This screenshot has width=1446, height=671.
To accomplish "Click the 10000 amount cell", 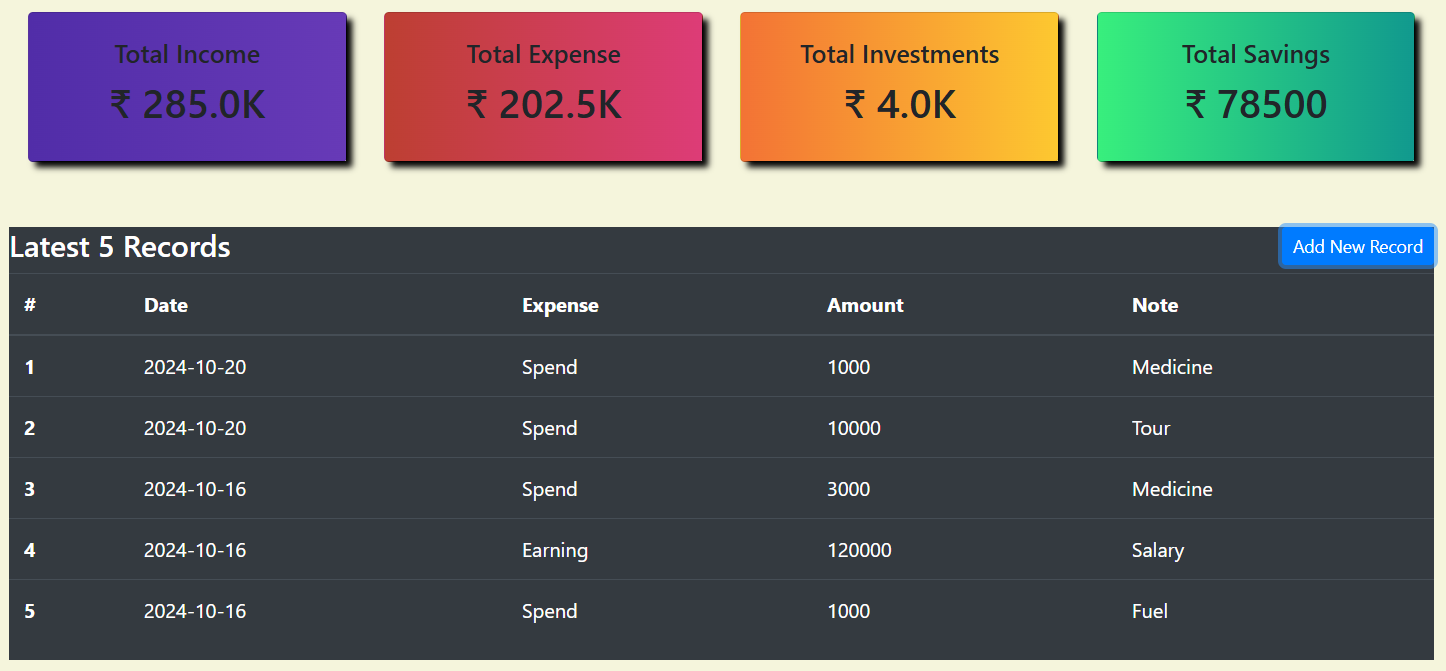I will tap(854, 428).
